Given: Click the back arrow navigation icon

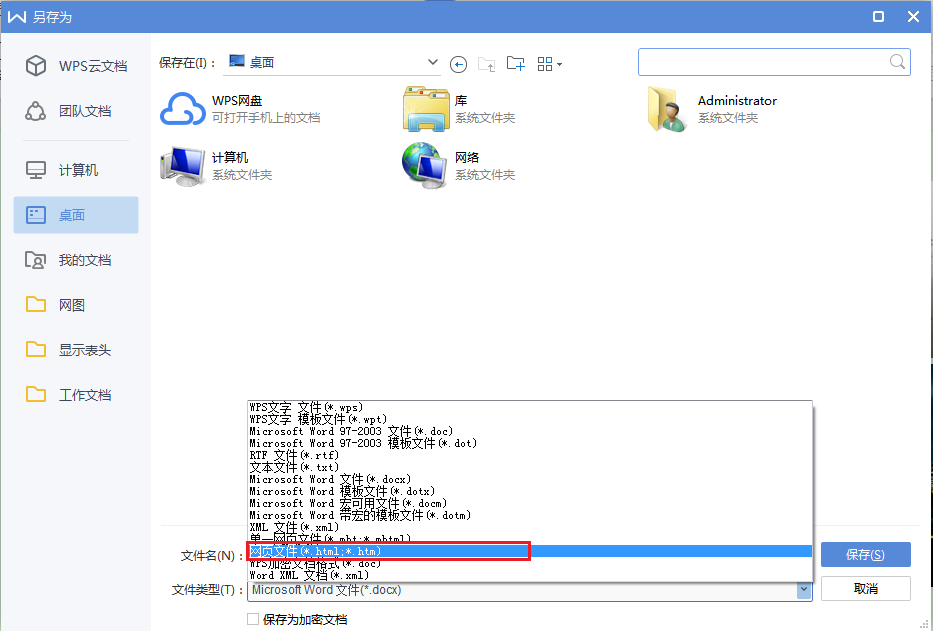Looking at the screenshot, I should [x=459, y=64].
